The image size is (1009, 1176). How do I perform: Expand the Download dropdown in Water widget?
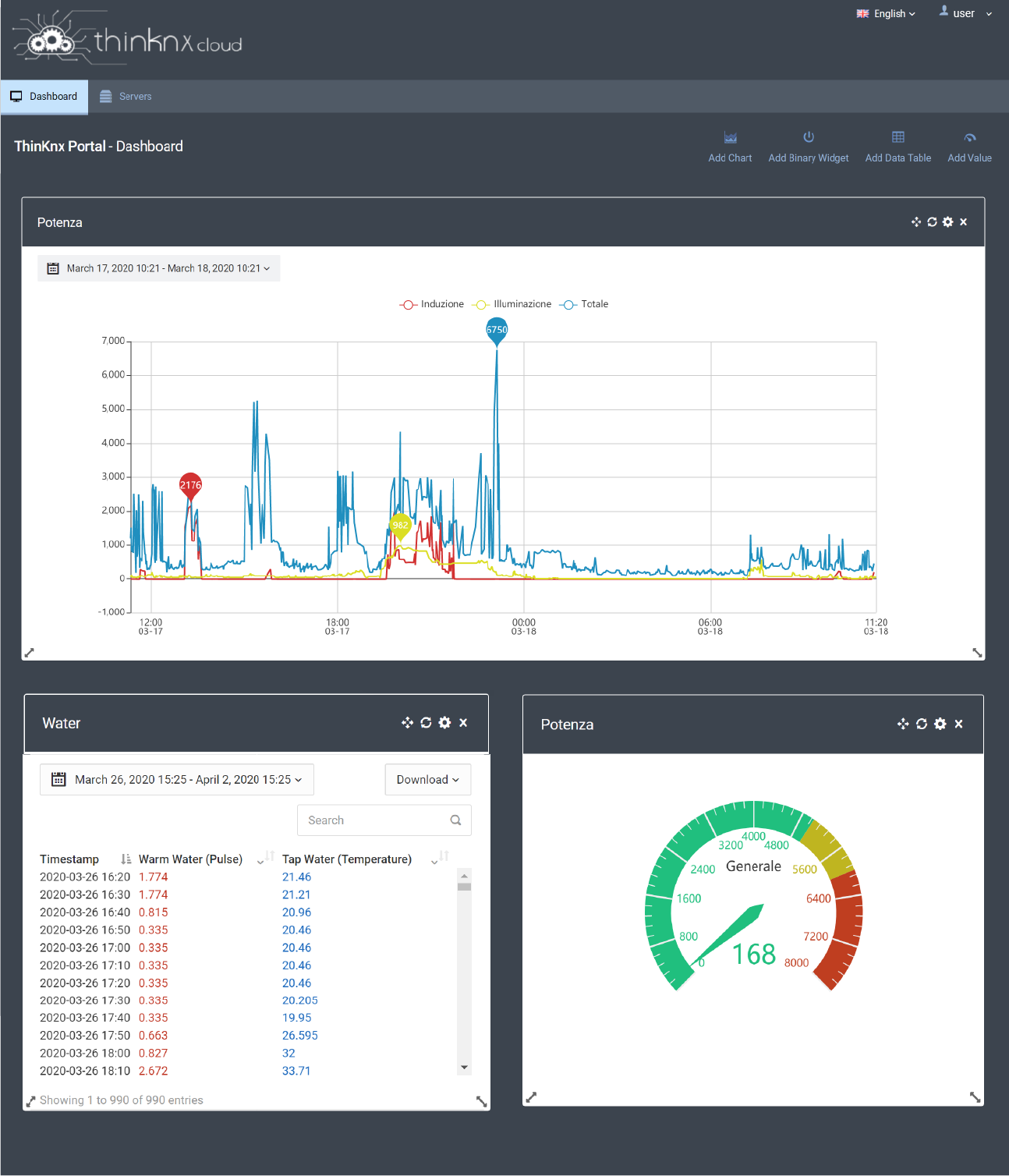point(427,780)
